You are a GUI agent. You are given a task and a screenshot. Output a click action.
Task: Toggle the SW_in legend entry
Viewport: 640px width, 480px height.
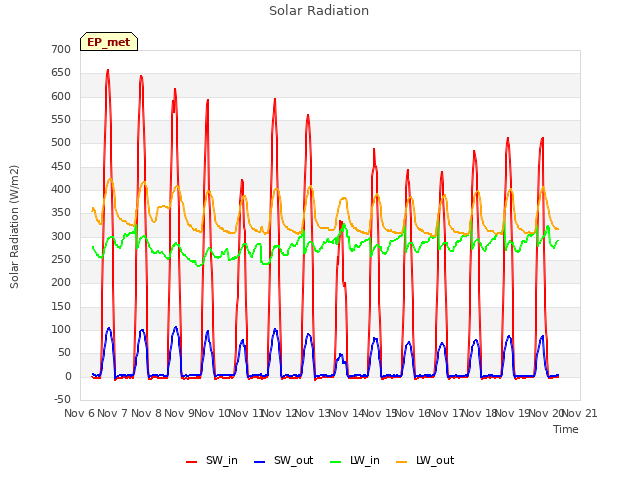pyautogui.click(x=211, y=460)
